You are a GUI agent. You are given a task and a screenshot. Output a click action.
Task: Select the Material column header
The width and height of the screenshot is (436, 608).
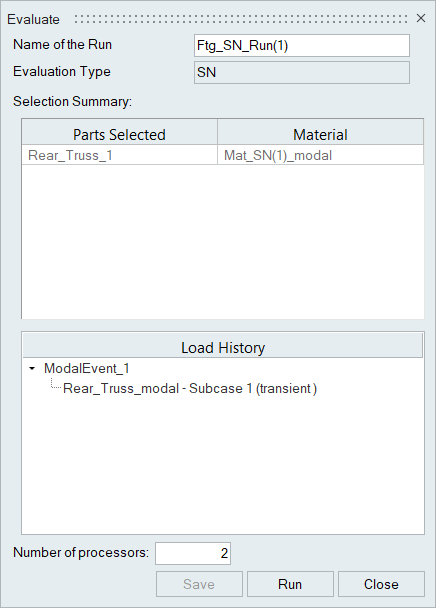[x=320, y=132]
